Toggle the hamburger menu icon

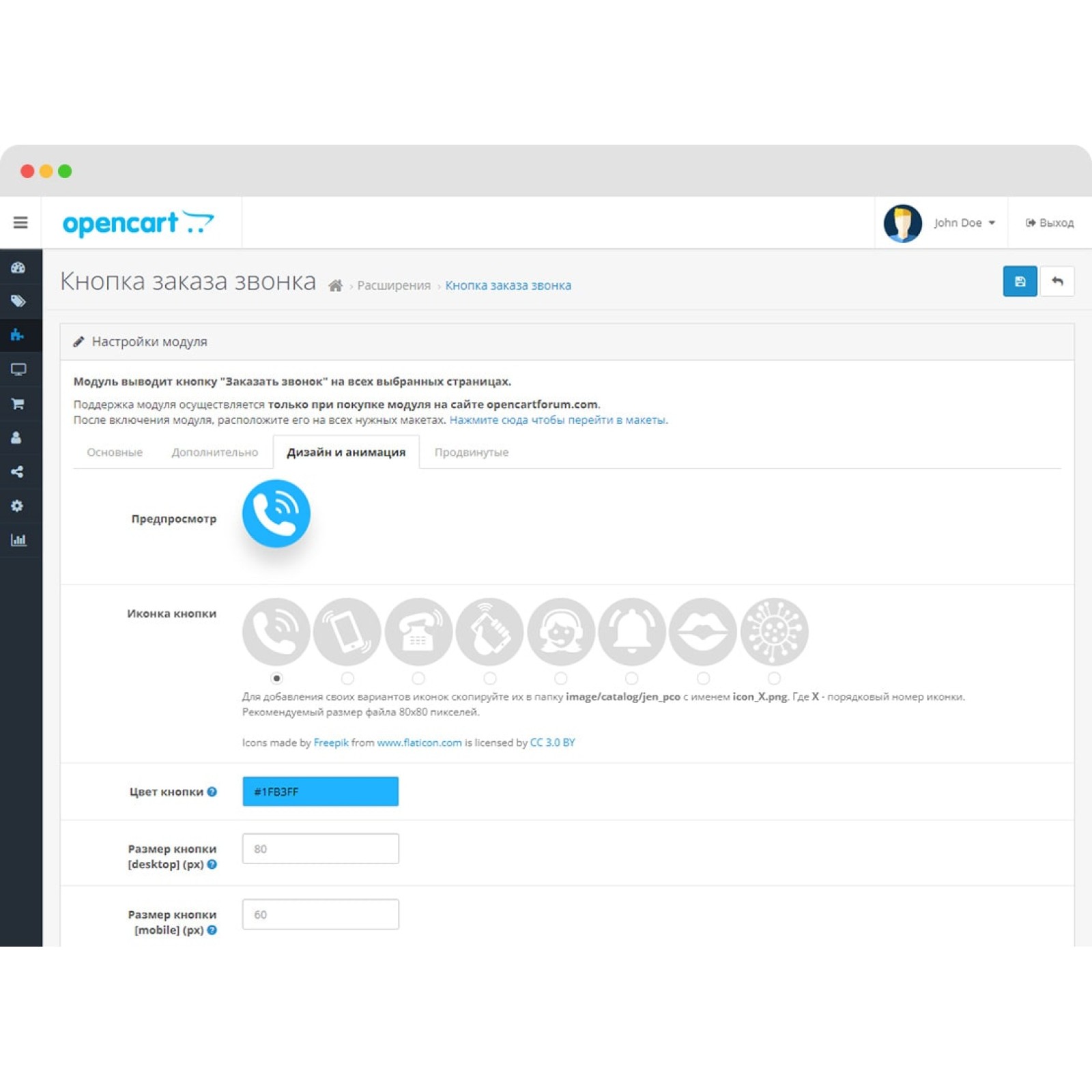click(20, 222)
